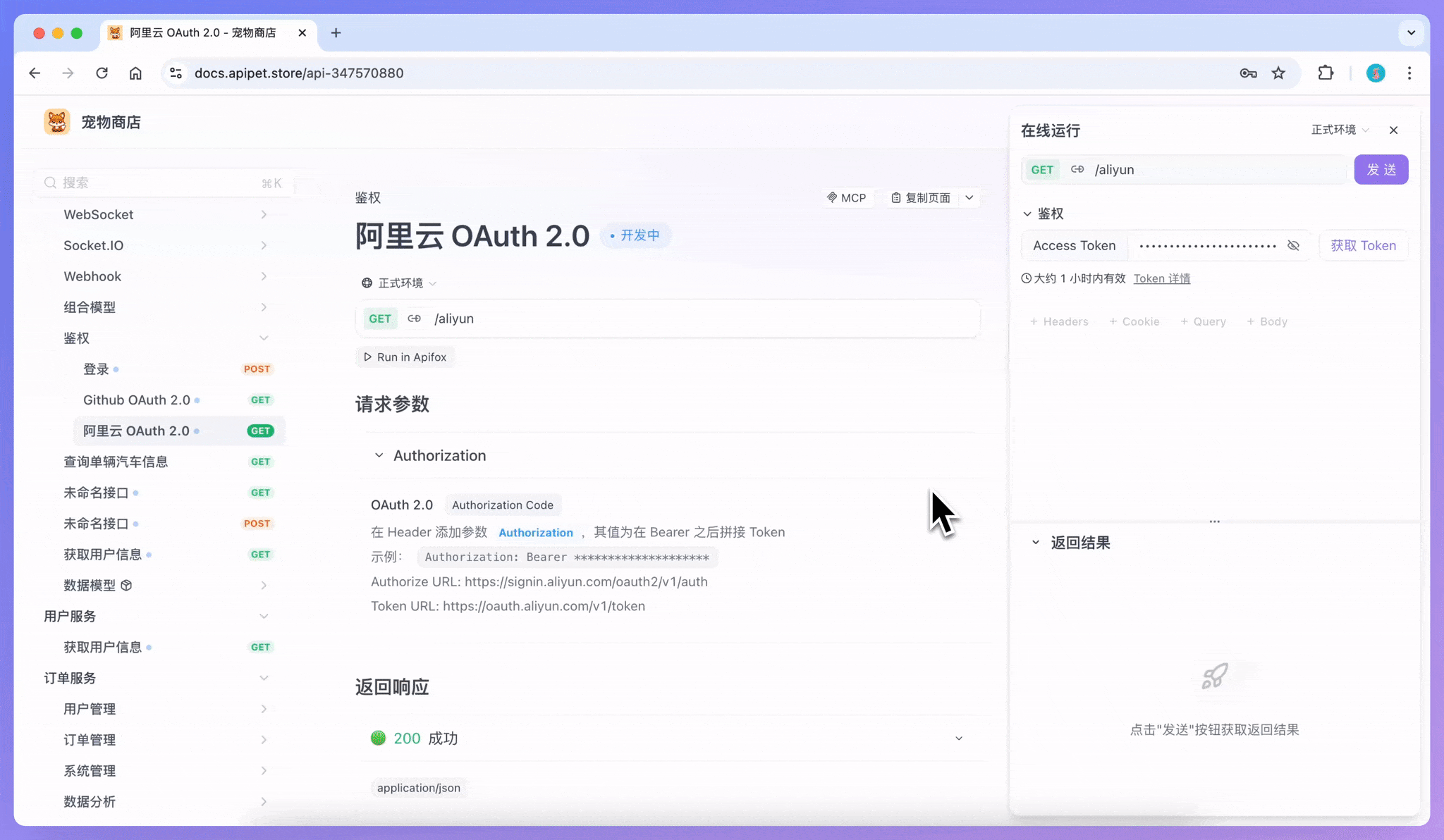Open the Token 详情 link
Viewport: 1444px width, 840px height.
[1161, 278]
